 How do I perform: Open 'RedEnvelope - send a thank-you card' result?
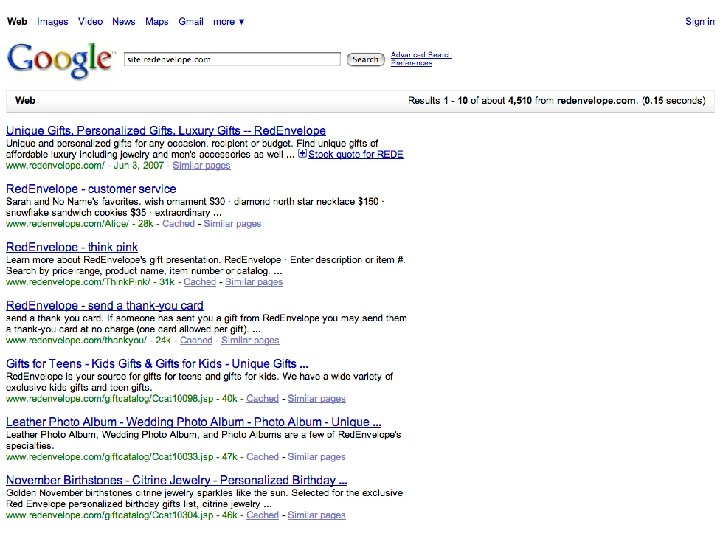point(105,305)
